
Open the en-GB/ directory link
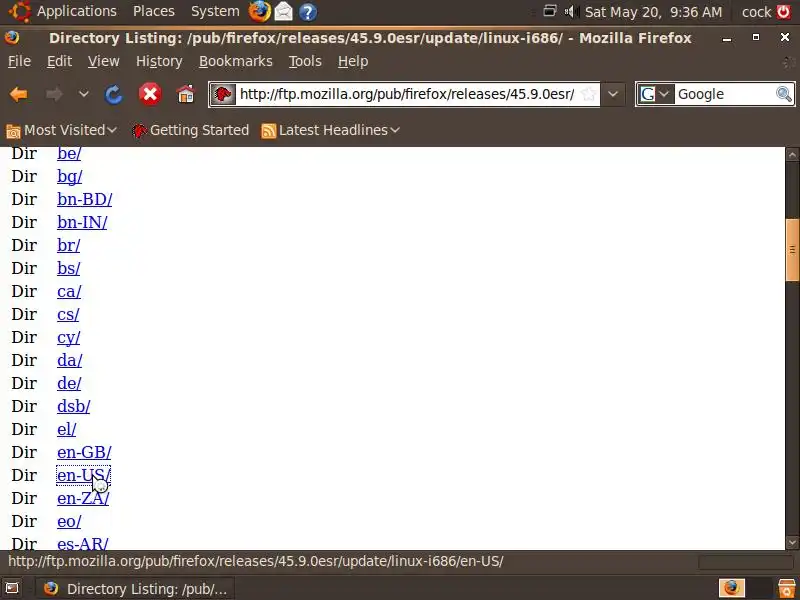pyautogui.click(x=84, y=453)
